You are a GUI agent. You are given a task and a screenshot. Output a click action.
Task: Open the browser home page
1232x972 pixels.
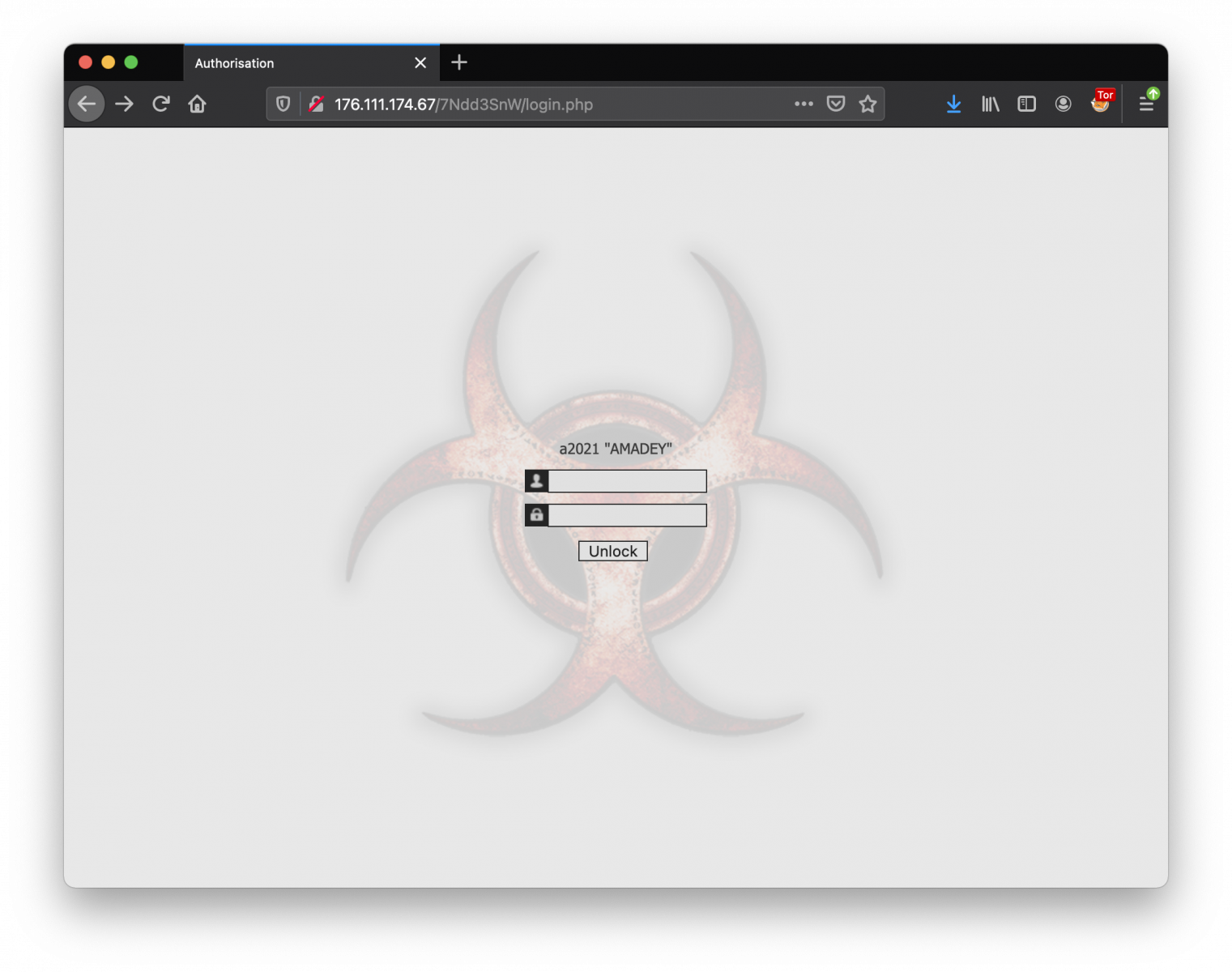(198, 104)
